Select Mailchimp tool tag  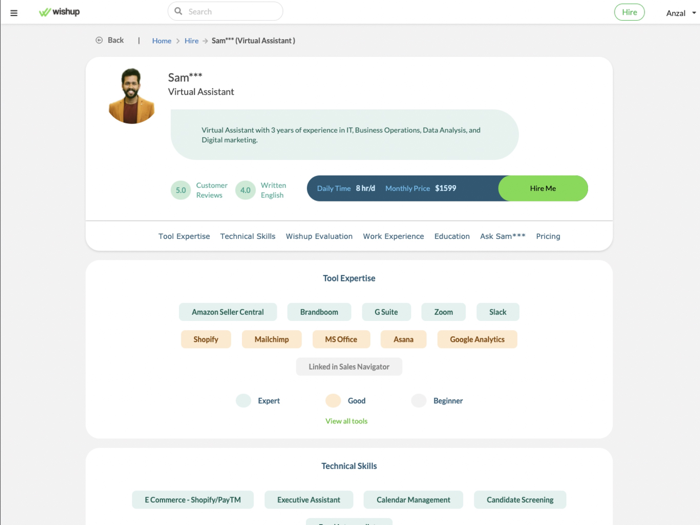pyautogui.click(x=271, y=339)
